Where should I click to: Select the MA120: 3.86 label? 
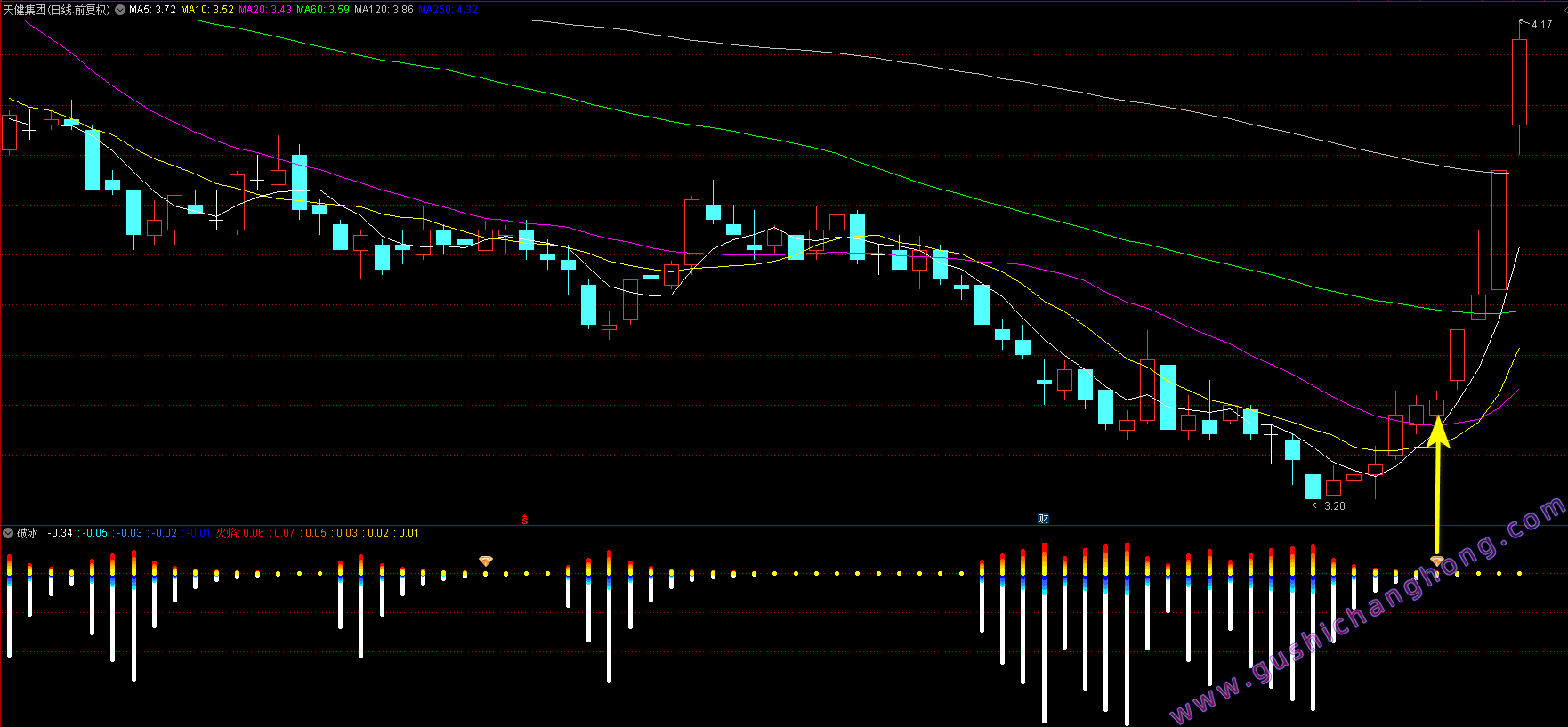[384, 10]
